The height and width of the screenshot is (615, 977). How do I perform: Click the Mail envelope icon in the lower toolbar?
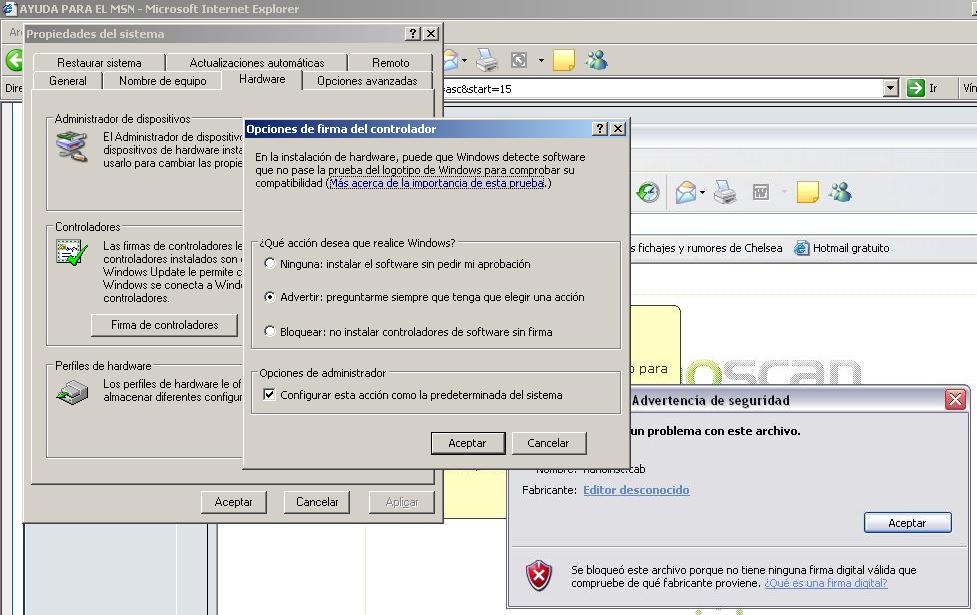685,192
